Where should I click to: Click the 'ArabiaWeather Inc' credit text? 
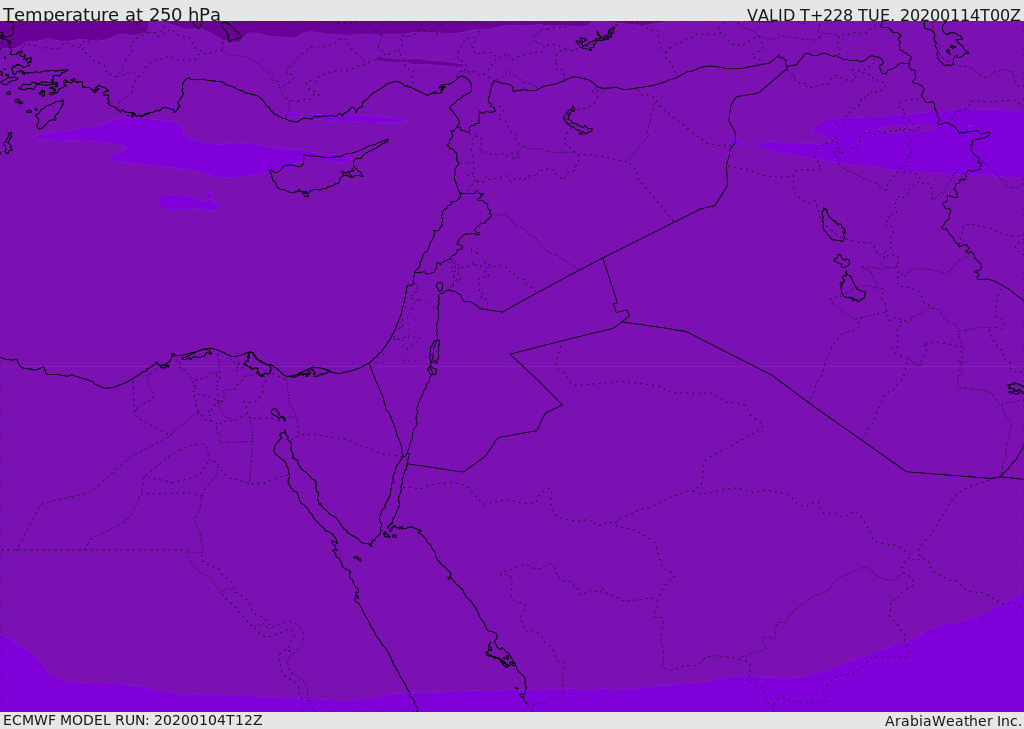coord(953,721)
